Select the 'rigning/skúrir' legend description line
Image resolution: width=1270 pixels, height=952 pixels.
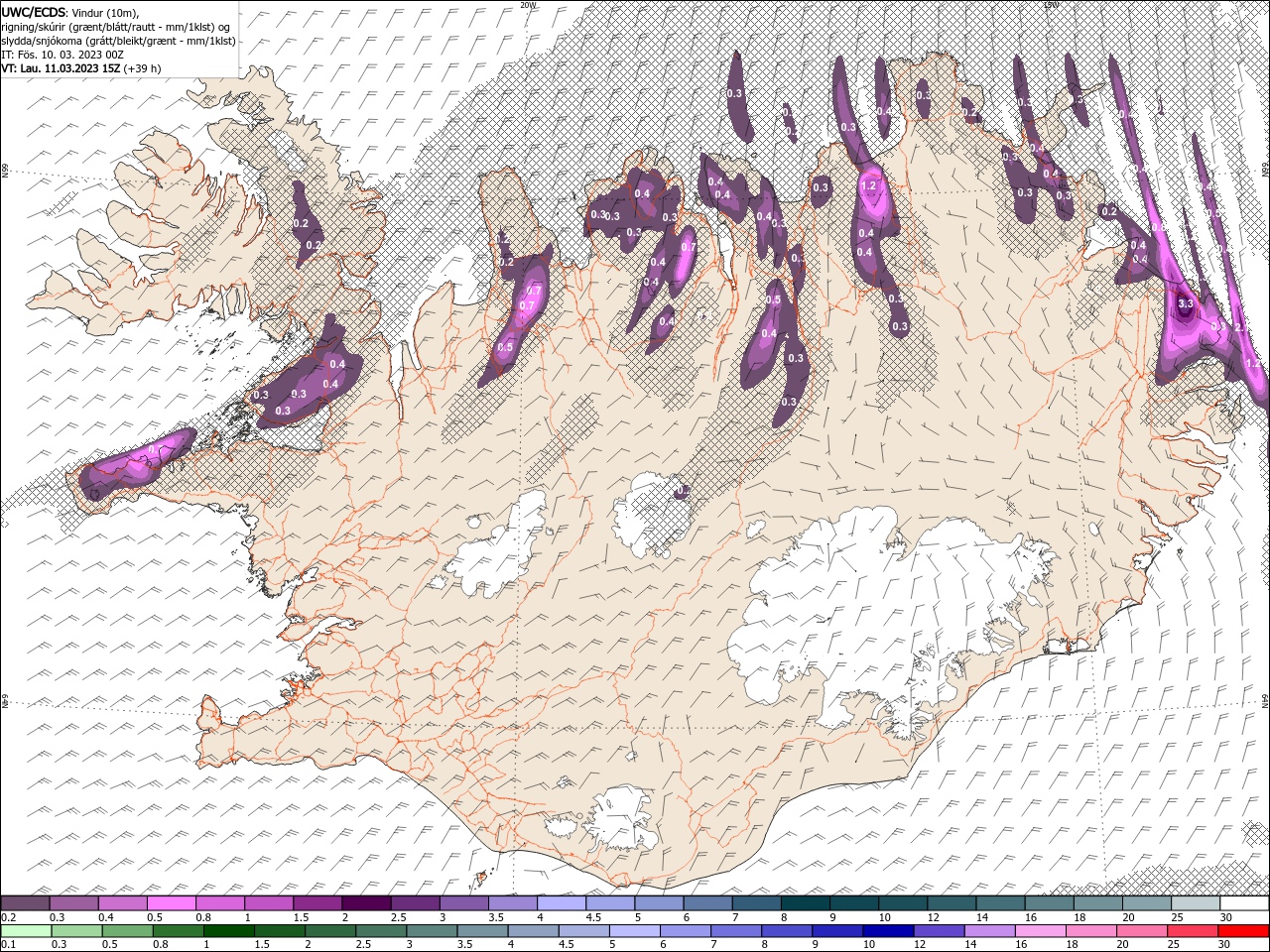(117, 26)
